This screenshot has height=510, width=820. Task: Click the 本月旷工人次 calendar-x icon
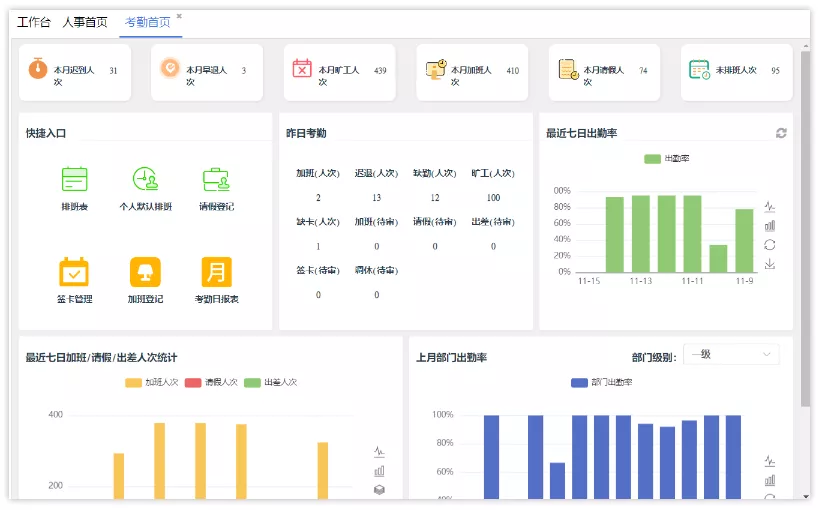tap(302, 68)
